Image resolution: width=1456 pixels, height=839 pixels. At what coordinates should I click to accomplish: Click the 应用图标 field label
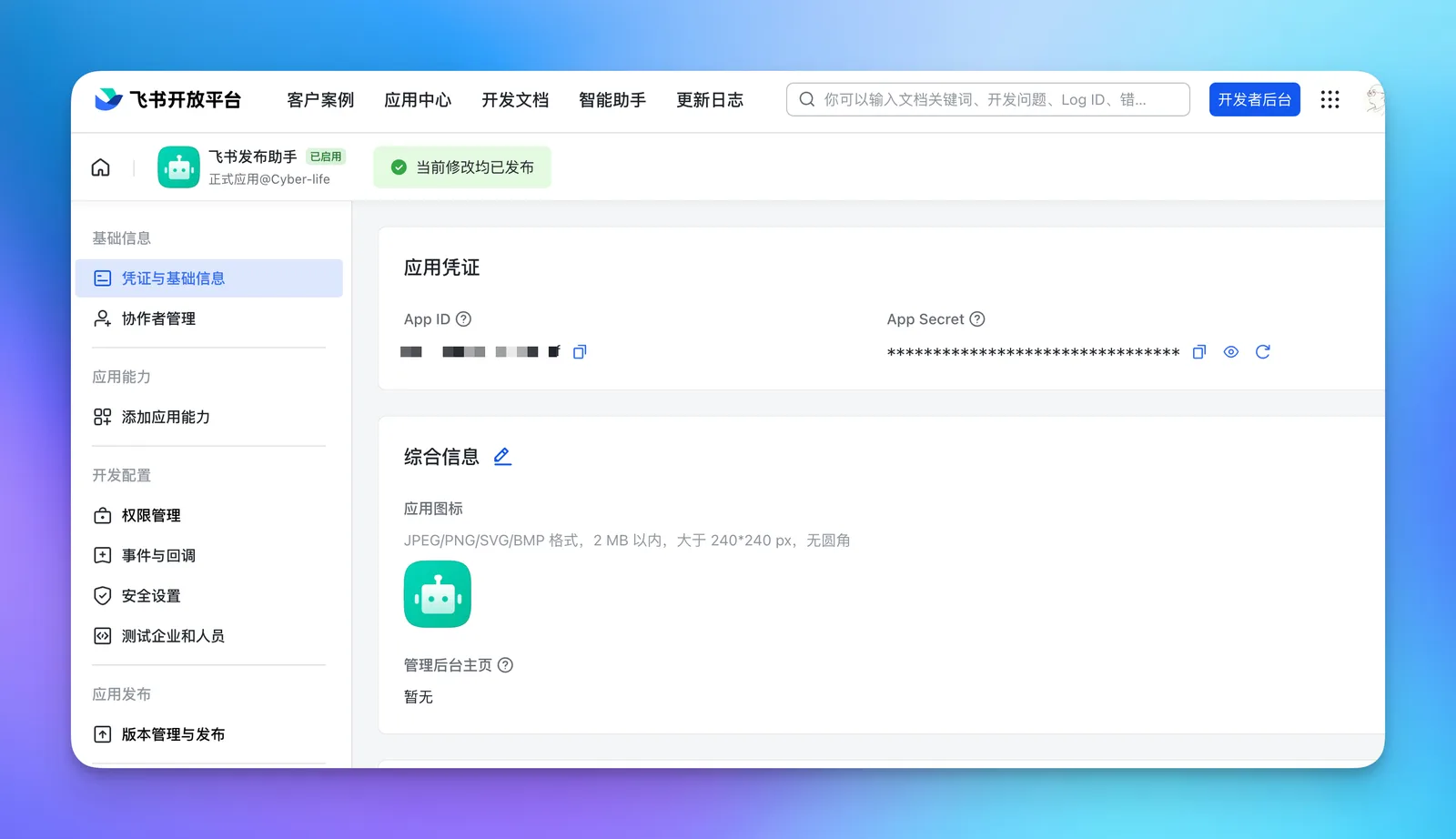point(433,509)
